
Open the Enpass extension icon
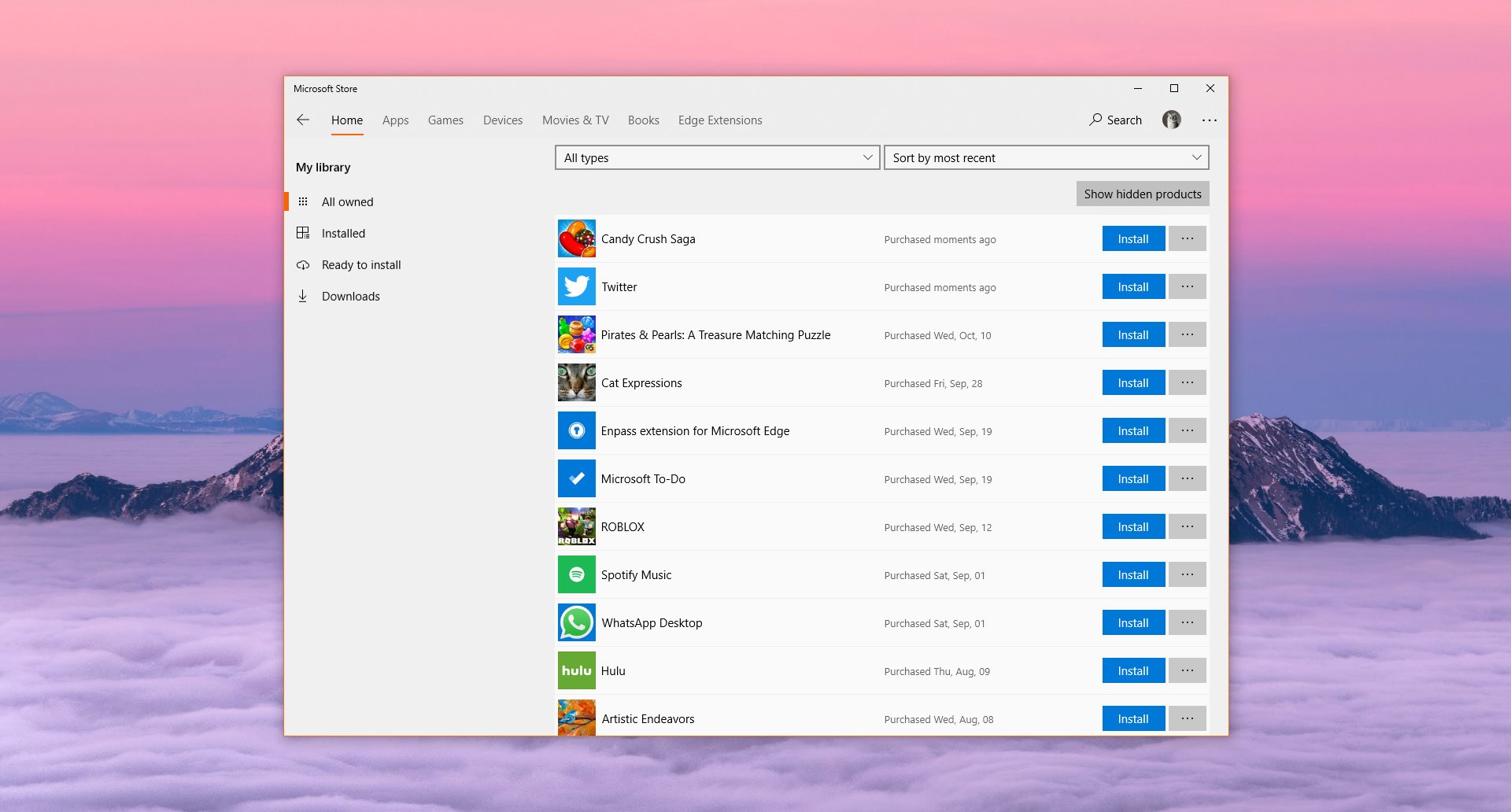577,430
